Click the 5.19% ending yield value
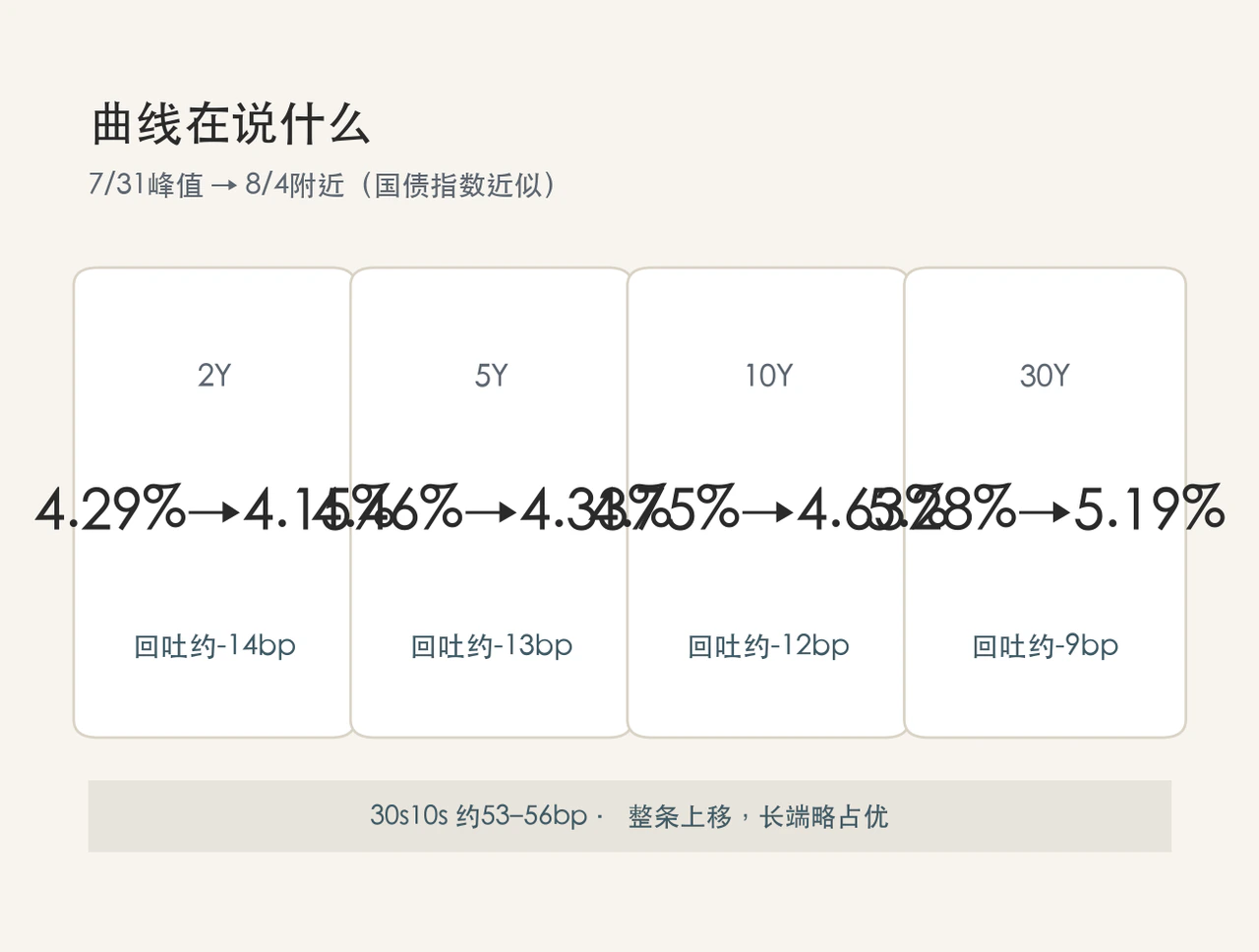The height and width of the screenshot is (952, 1259). click(x=1149, y=509)
